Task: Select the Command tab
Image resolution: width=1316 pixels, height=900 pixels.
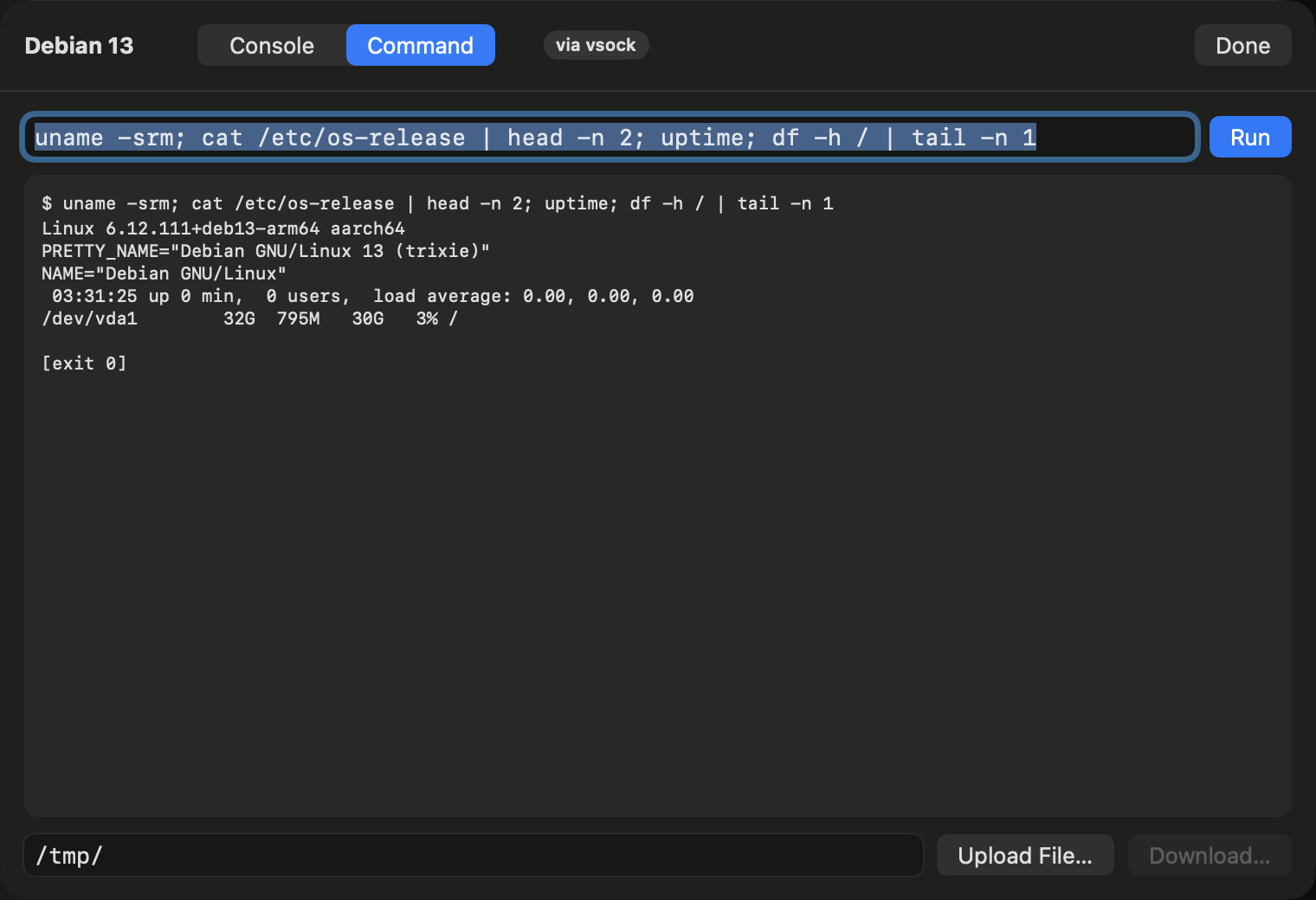Action: (x=421, y=45)
